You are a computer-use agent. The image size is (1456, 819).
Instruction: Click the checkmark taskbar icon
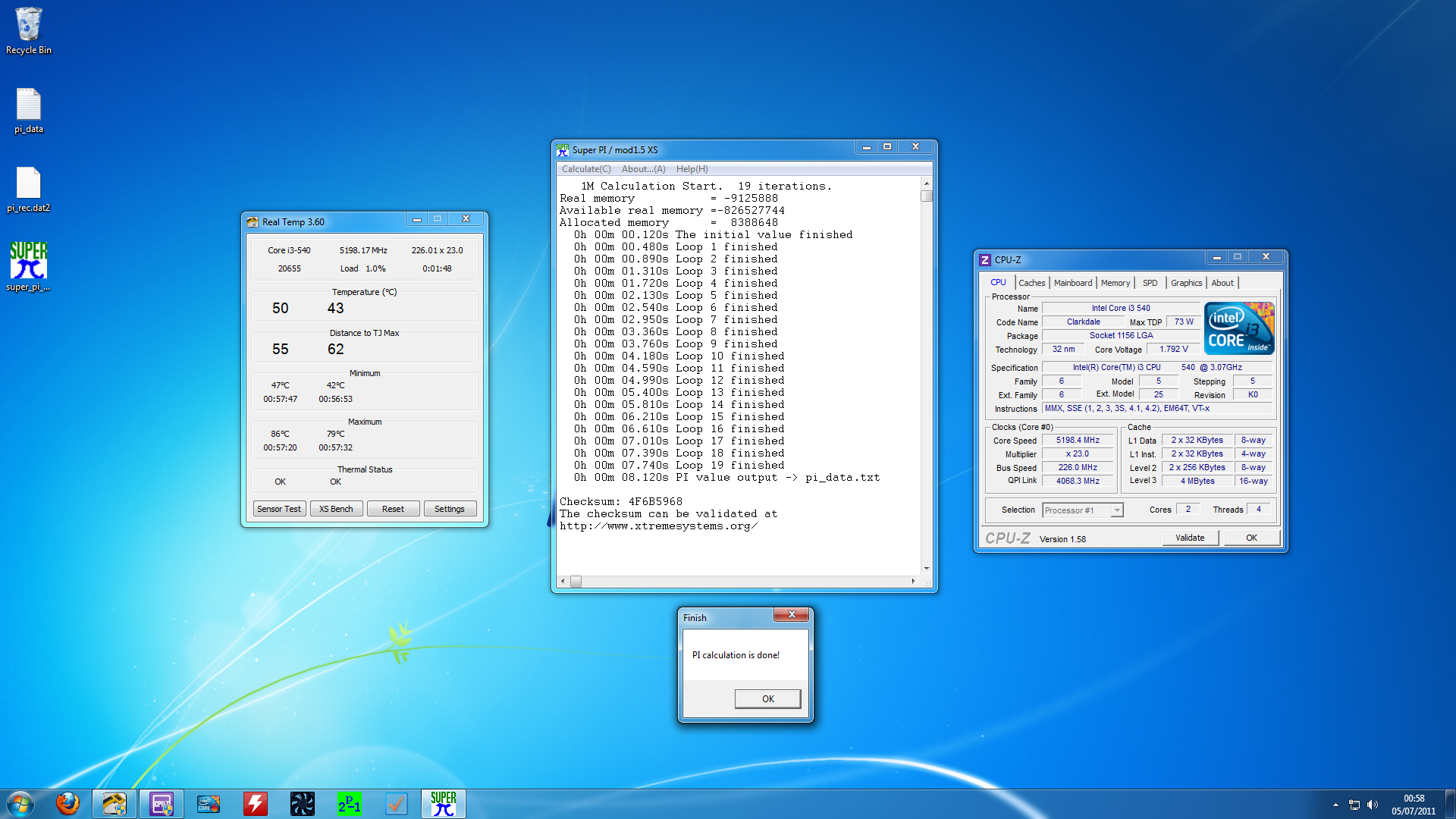[397, 804]
